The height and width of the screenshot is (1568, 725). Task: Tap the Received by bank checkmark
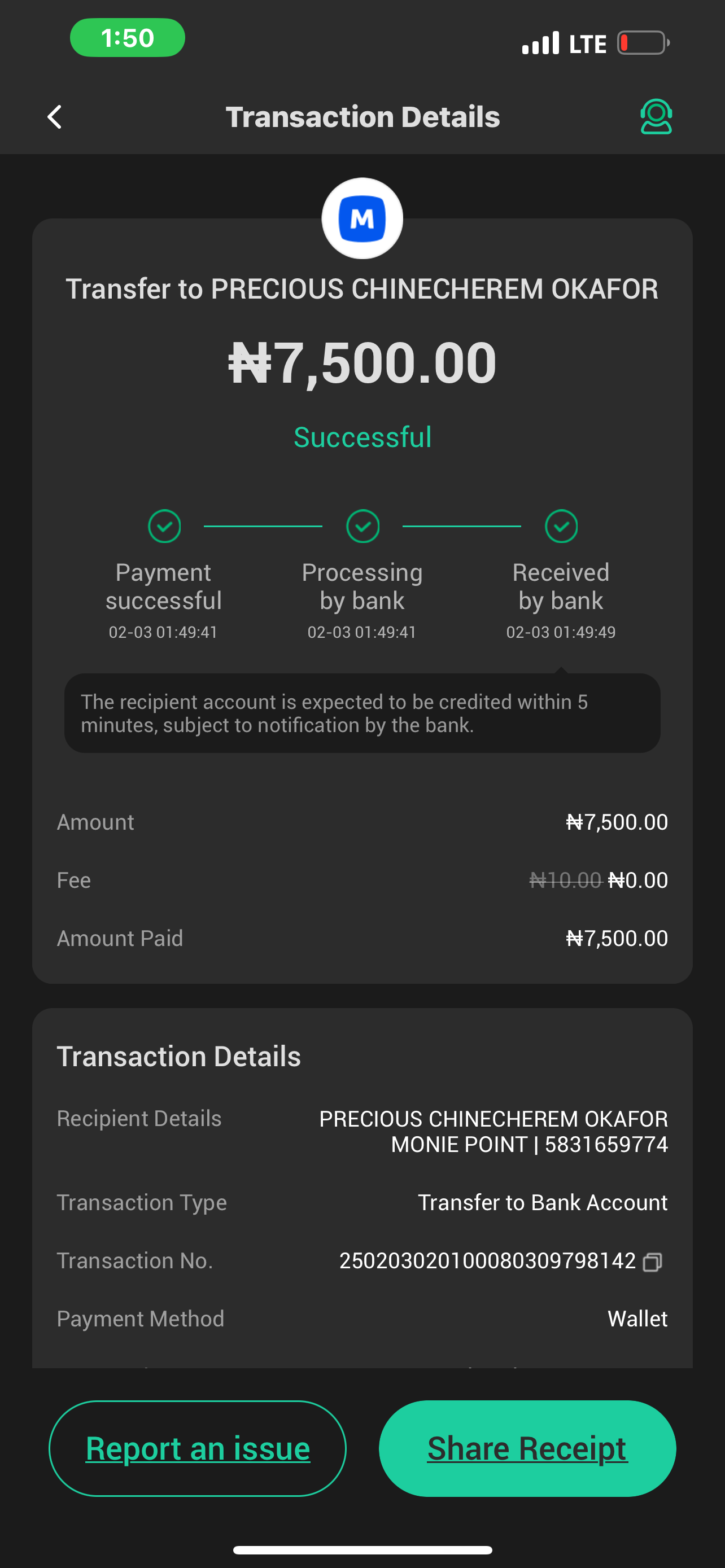[x=561, y=526]
